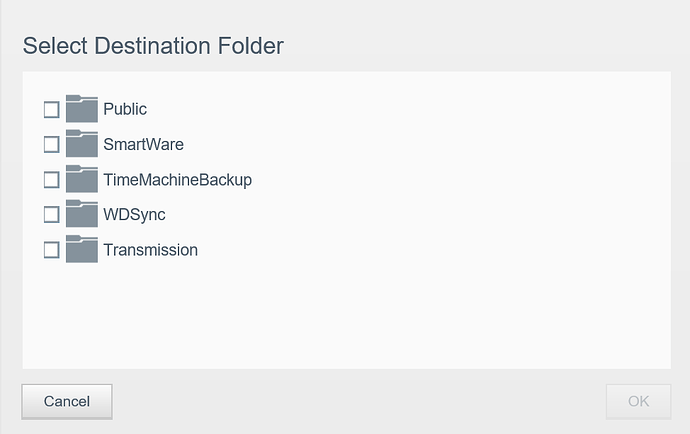The image size is (690, 434).
Task: Click the WDSync folder icon
Action: [x=81, y=215]
